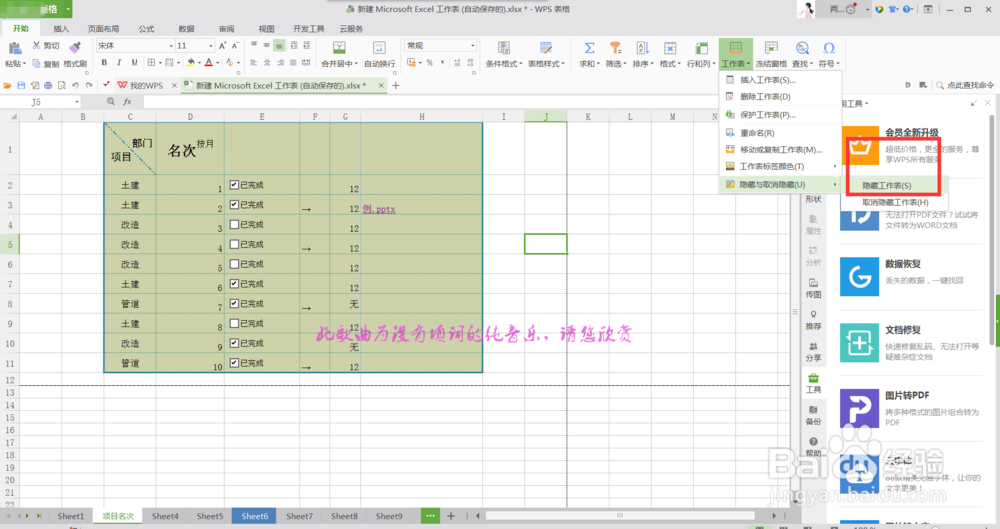Click the Copy (复制) icon
The width and height of the screenshot is (1000, 529).
pyautogui.click(x=36, y=64)
